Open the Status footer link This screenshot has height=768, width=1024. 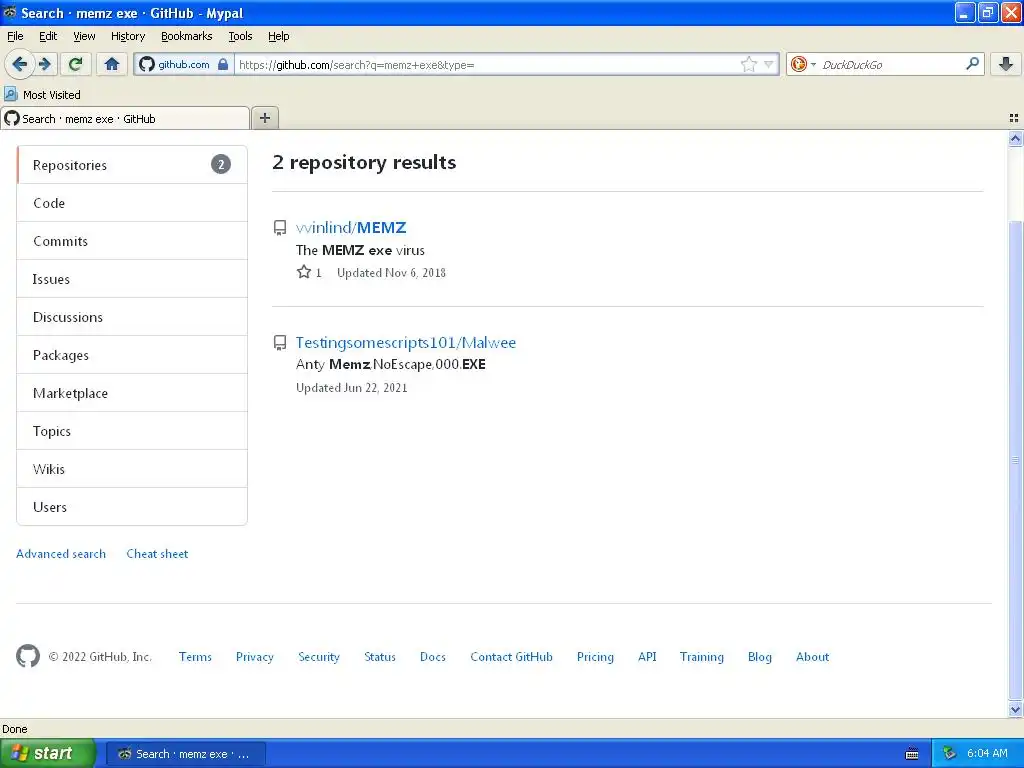(x=379, y=657)
